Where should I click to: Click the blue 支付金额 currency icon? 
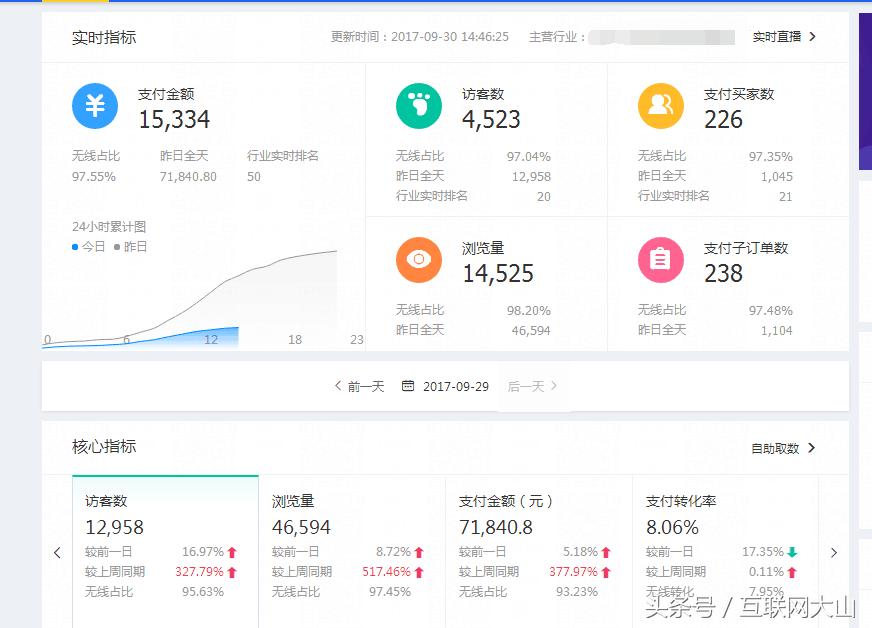click(95, 107)
